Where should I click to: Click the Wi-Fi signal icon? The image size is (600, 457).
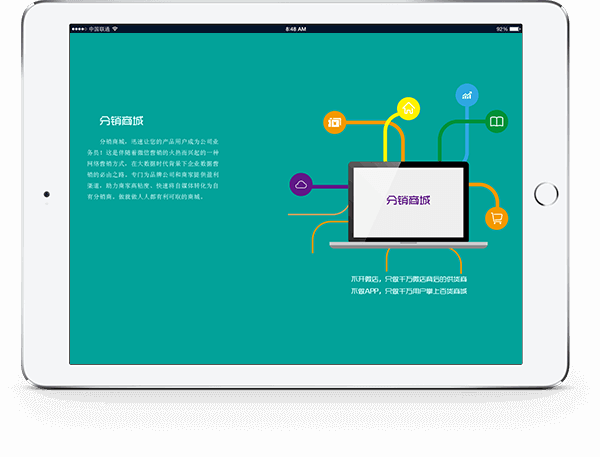coord(115,29)
